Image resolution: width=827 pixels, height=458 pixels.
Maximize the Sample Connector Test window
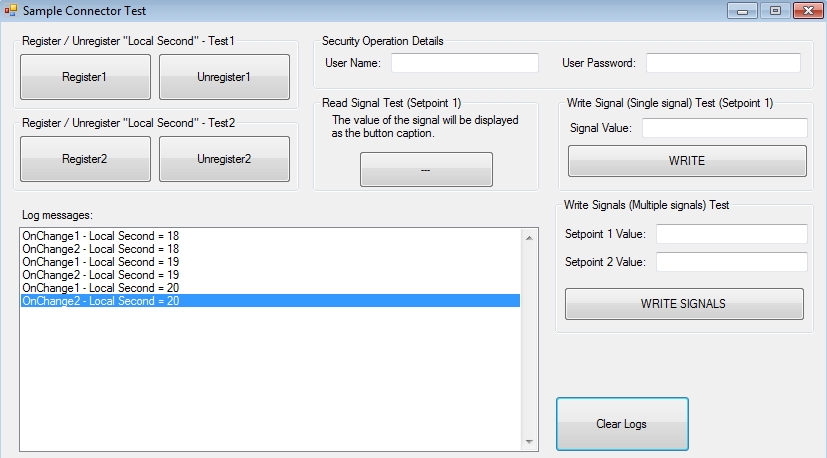pos(775,11)
